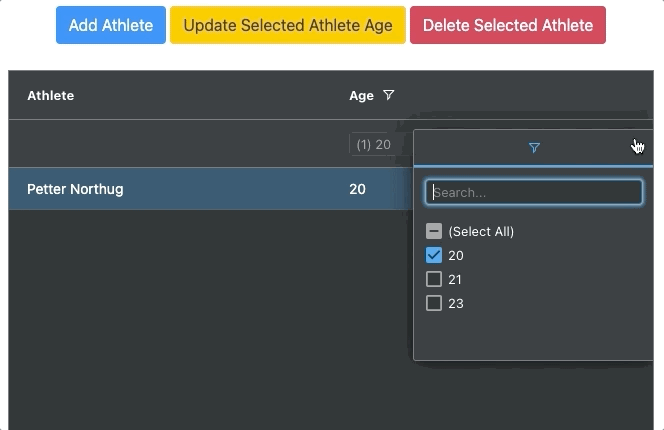Select the filter tab icon in popup

point(534,148)
